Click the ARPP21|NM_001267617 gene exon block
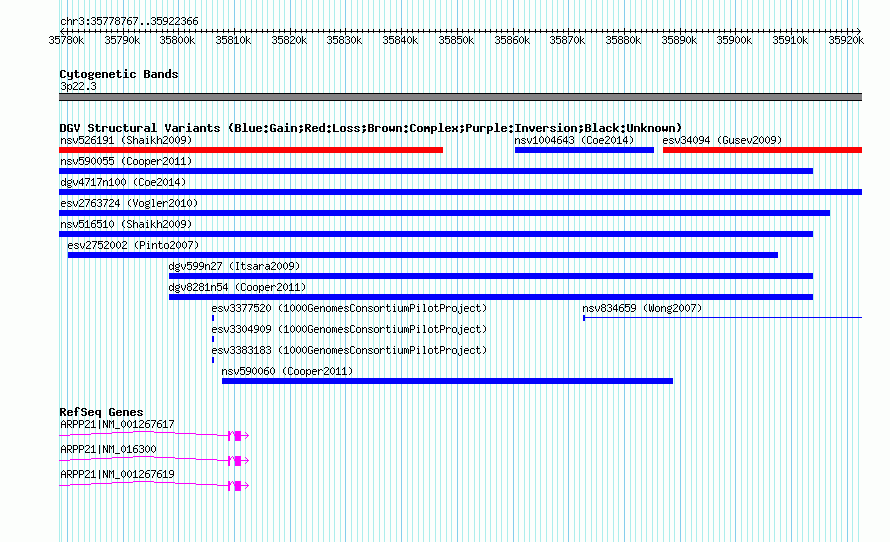The width and height of the screenshot is (890, 542). click(238, 436)
